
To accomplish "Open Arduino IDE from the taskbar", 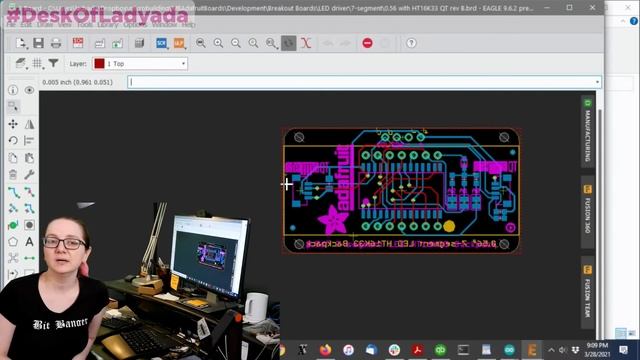I will pos(509,350).
